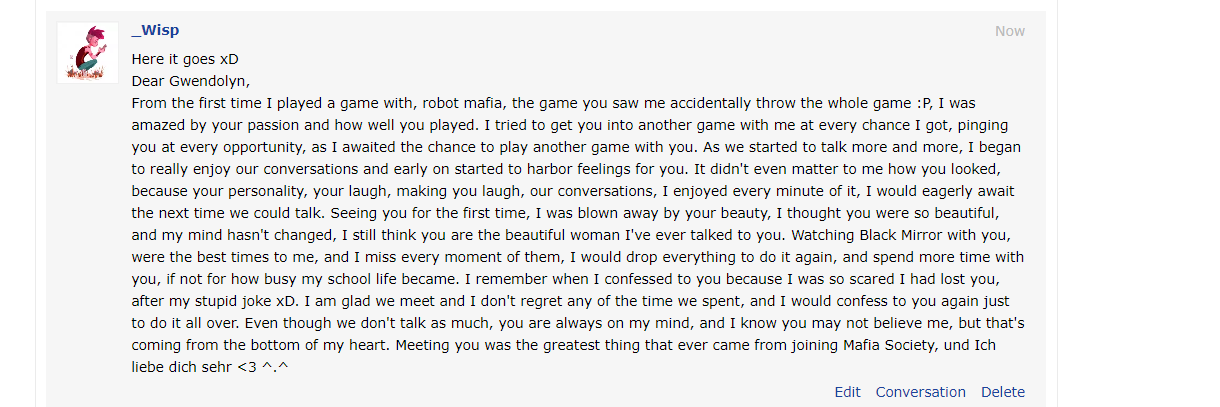Edit this message

pos(847,392)
